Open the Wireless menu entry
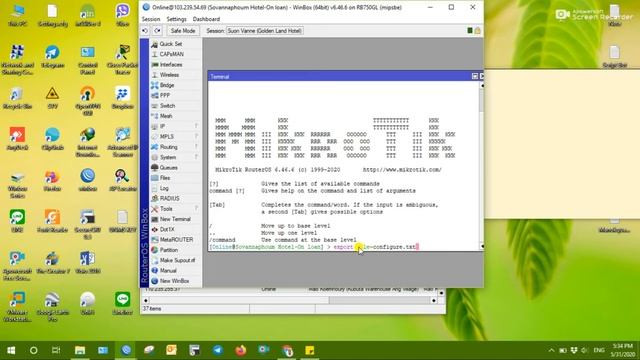This screenshot has width=640, height=360. (169, 75)
